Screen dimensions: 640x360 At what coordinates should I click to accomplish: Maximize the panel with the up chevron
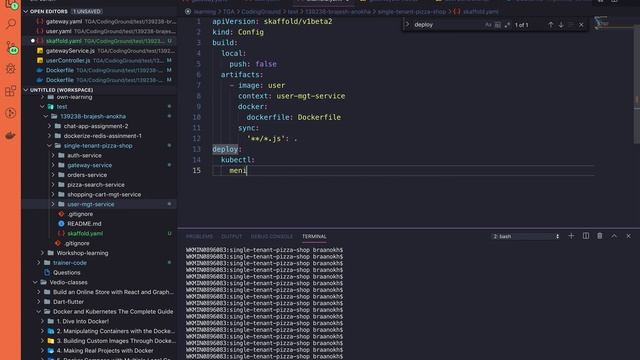click(614, 236)
